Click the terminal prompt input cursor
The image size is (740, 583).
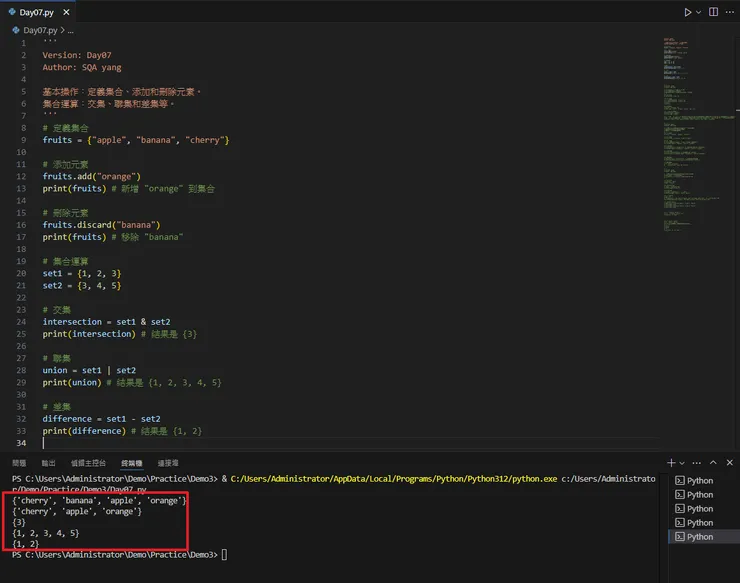click(224, 555)
